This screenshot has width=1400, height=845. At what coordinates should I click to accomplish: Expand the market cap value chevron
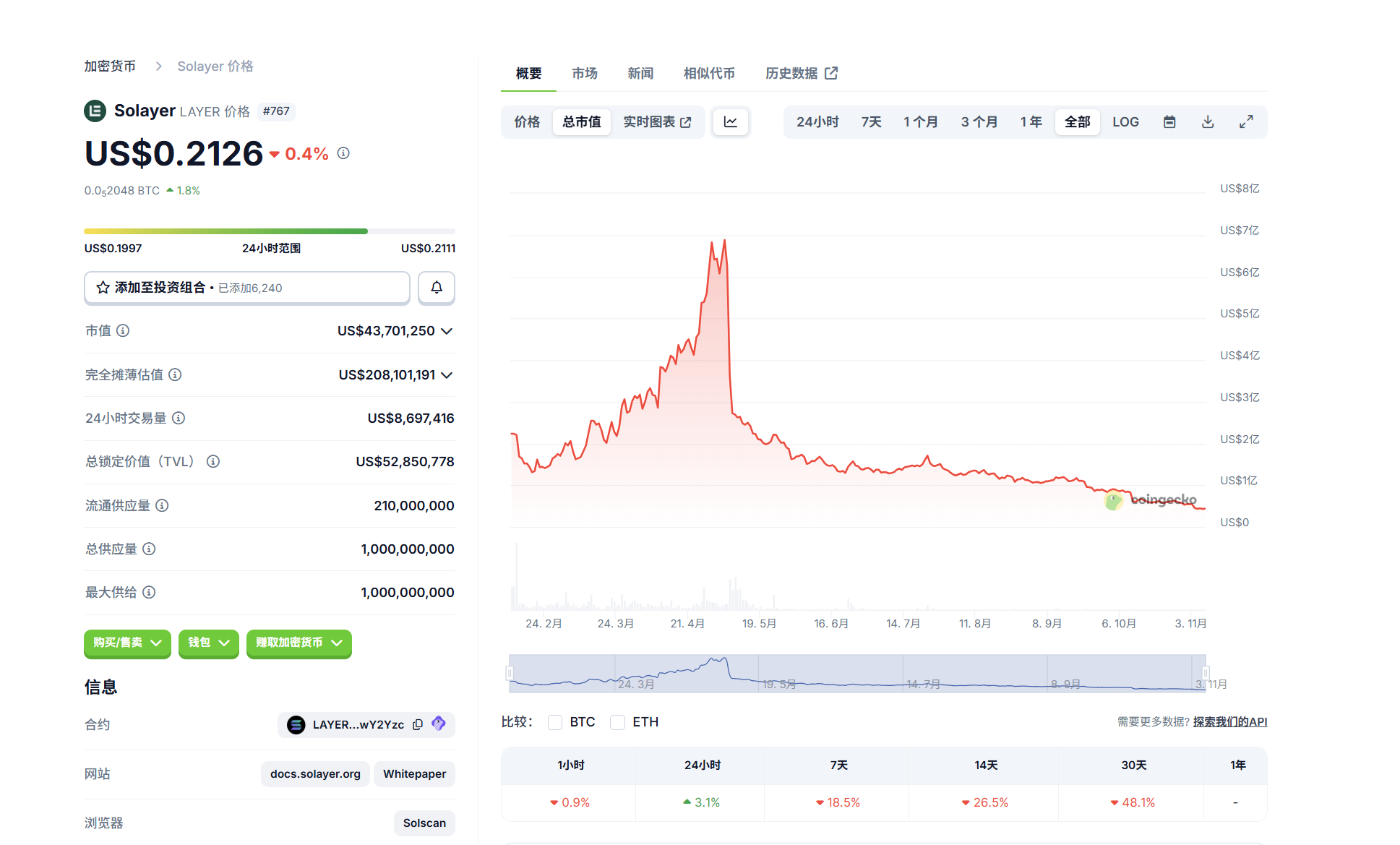[x=447, y=331]
